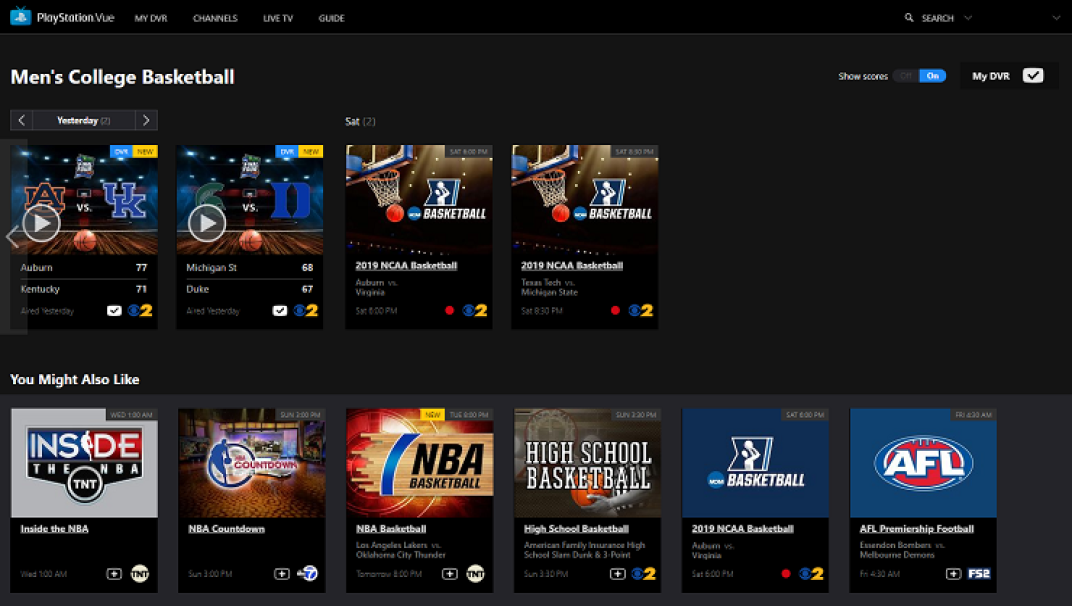Click the FS2 logo on AFL card
Image resolution: width=1072 pixels, height=606 pixels.
coord(979,574)
